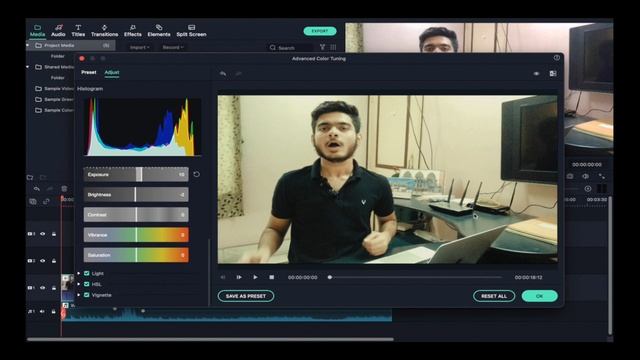Select the Adjust tab
640x360 pixels.
(x=112, y=72)
